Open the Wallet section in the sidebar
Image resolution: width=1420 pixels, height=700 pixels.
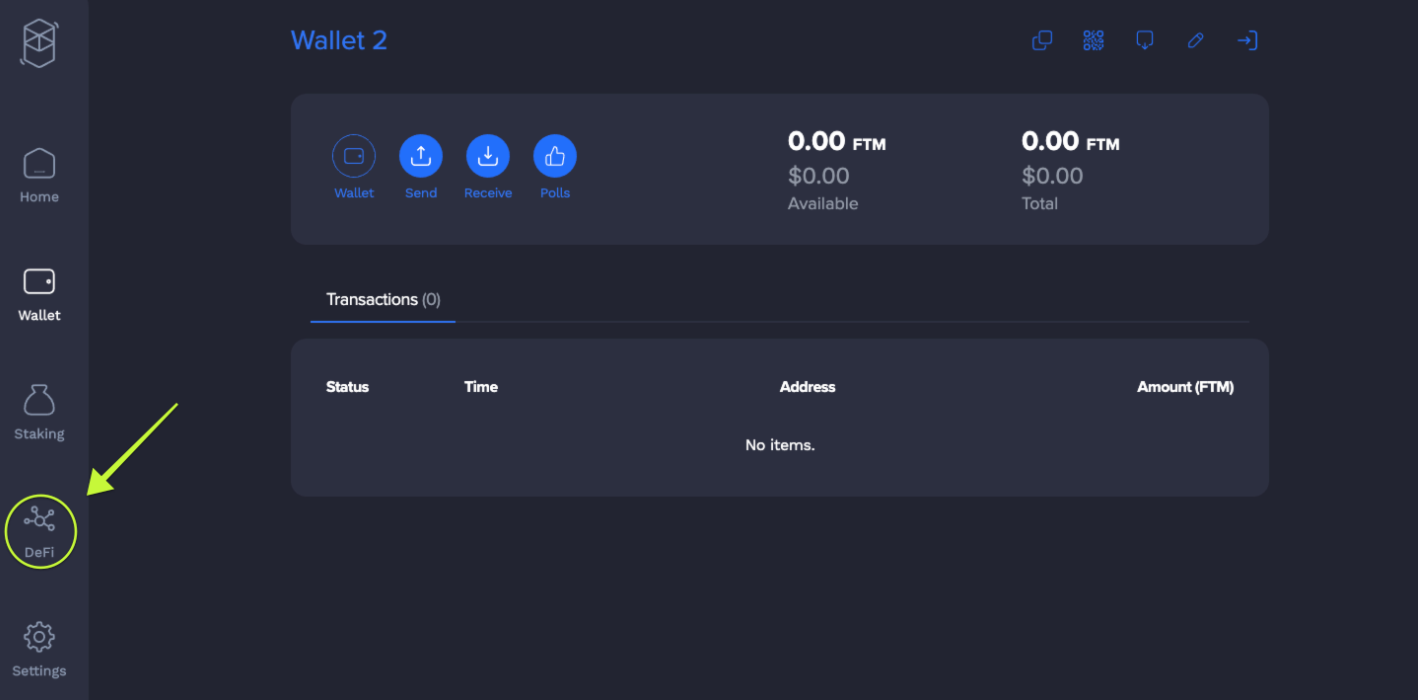coord(39,293)
